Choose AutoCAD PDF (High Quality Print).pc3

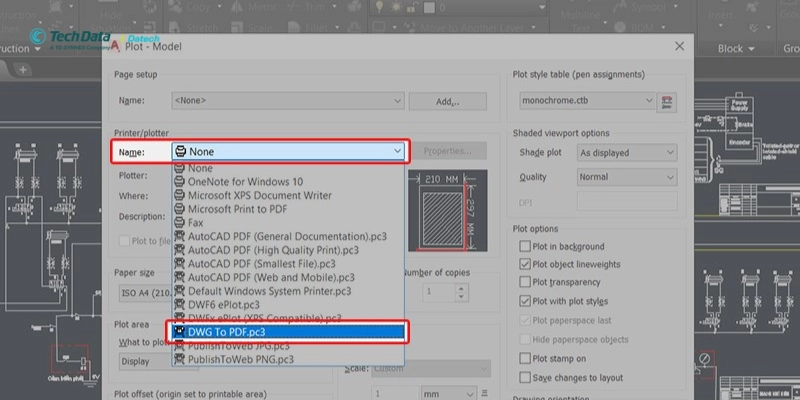pyautogui.click(x=288, y=250)
